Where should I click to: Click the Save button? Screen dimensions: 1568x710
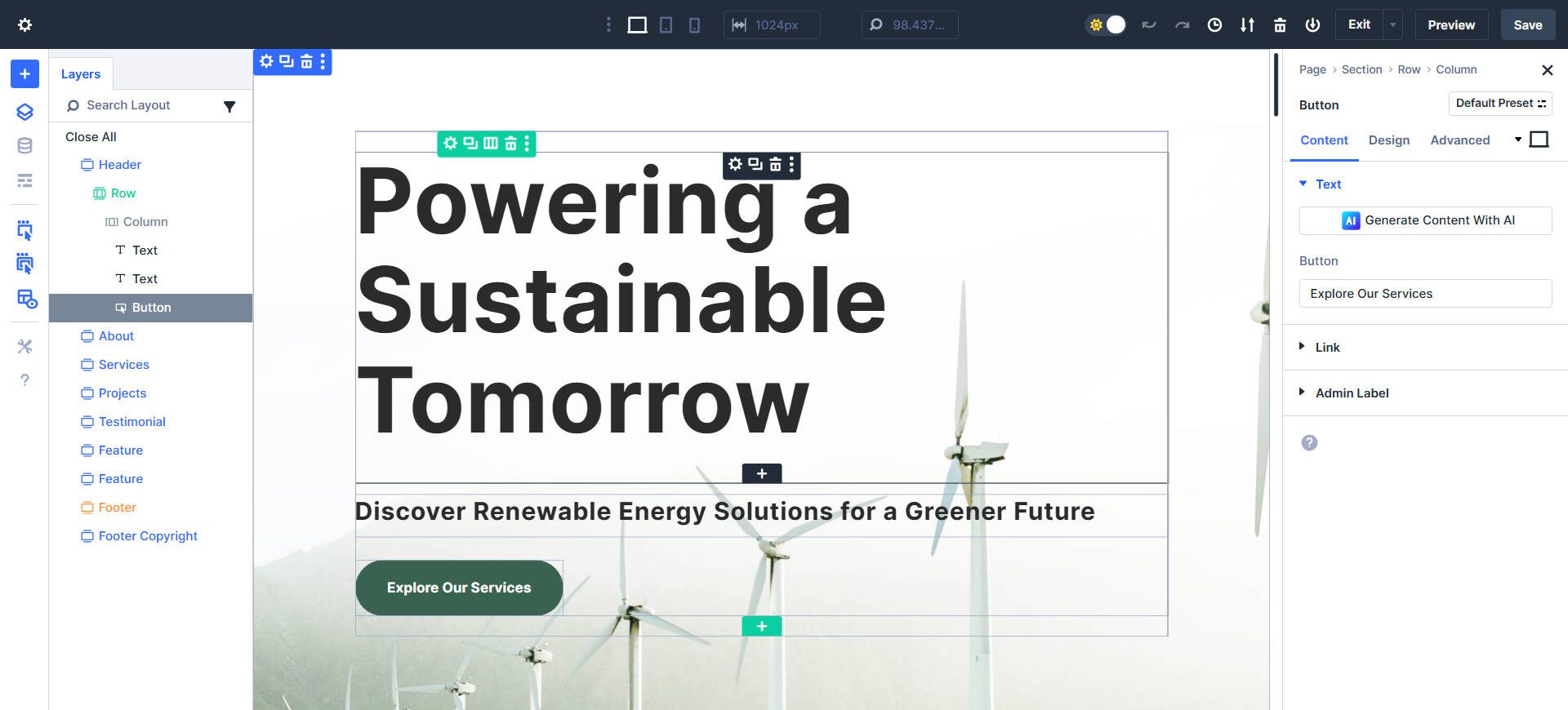1528,24
